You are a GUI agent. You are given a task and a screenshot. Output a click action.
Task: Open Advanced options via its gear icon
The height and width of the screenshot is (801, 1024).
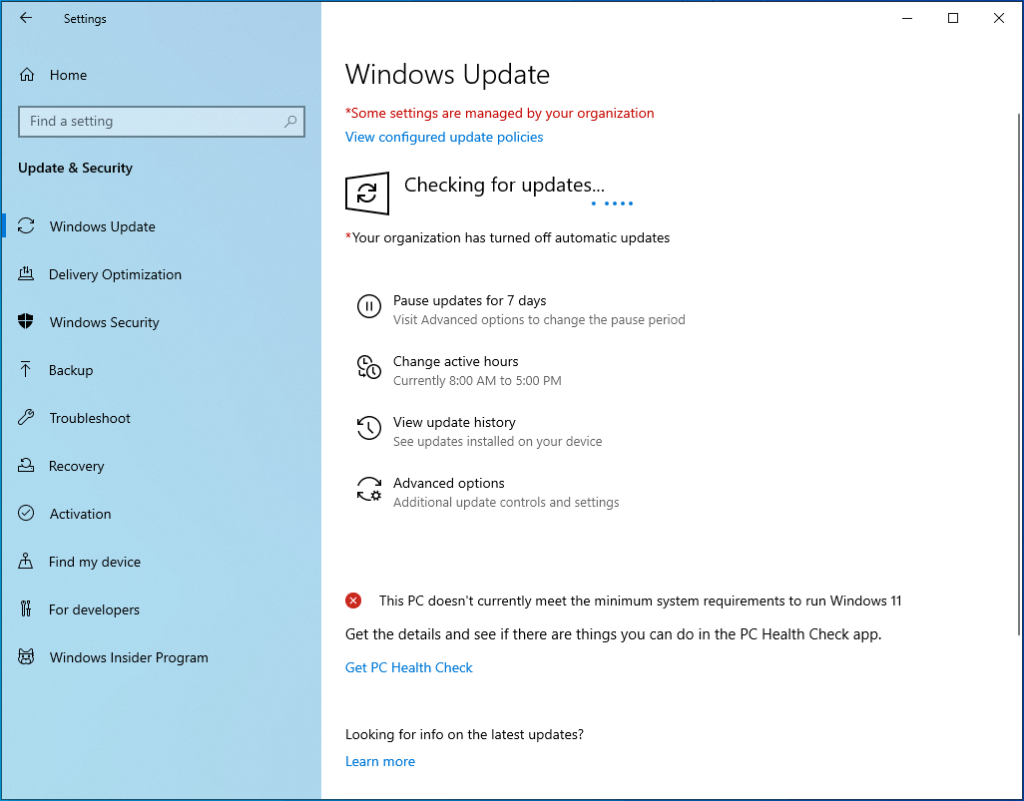tap(370, 489)
